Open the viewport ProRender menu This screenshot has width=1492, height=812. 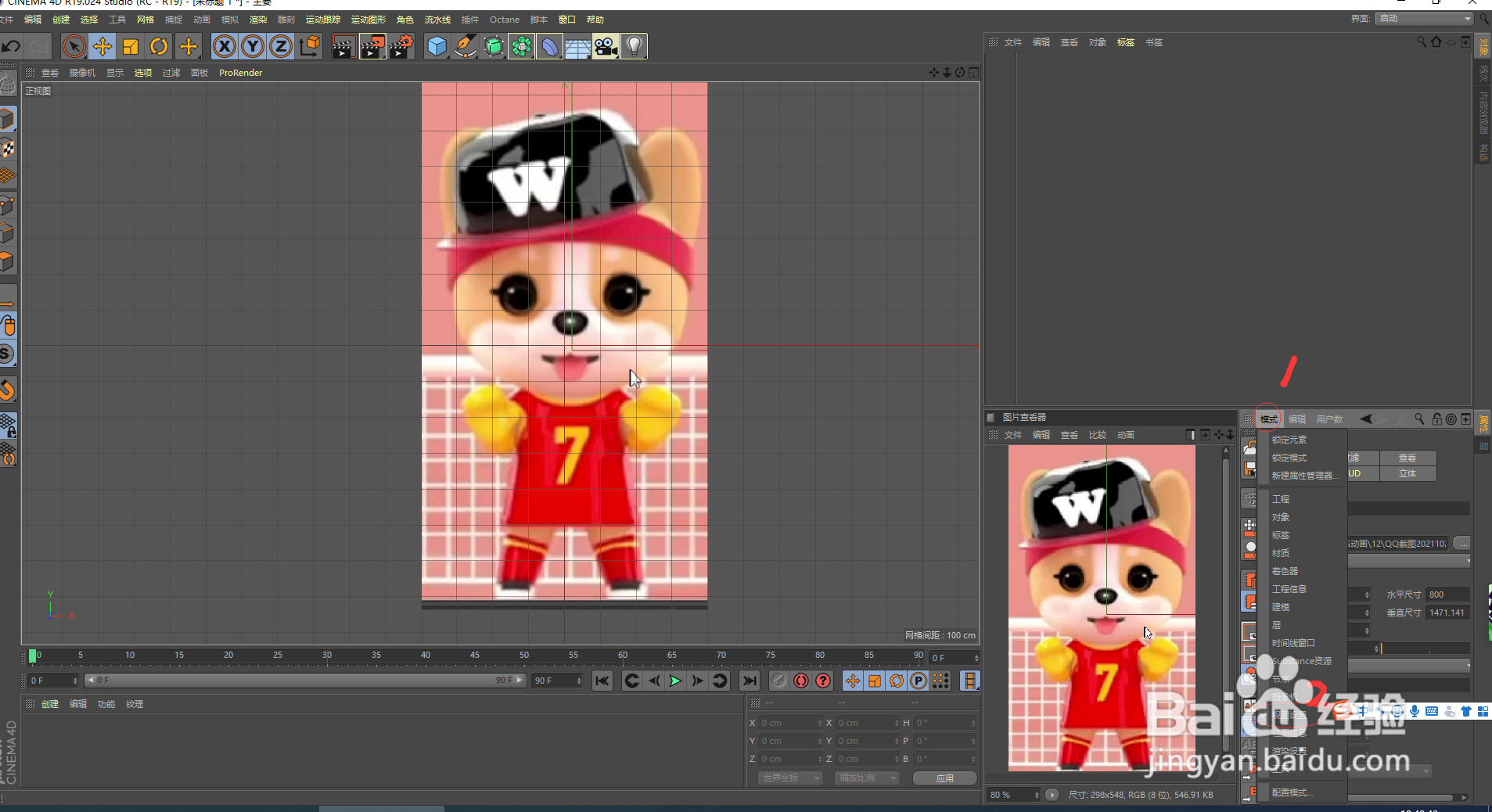click(241, 73)
